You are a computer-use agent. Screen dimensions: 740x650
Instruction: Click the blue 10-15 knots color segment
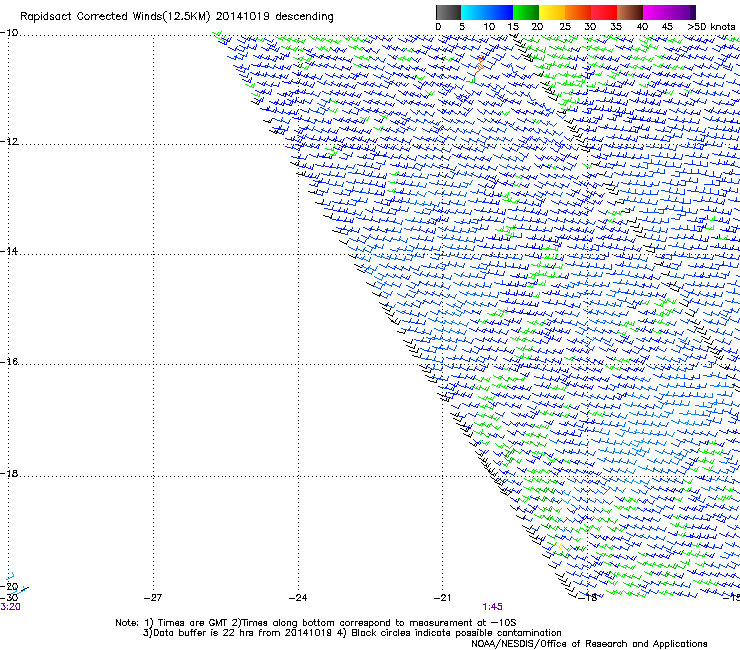pos(500,12)
